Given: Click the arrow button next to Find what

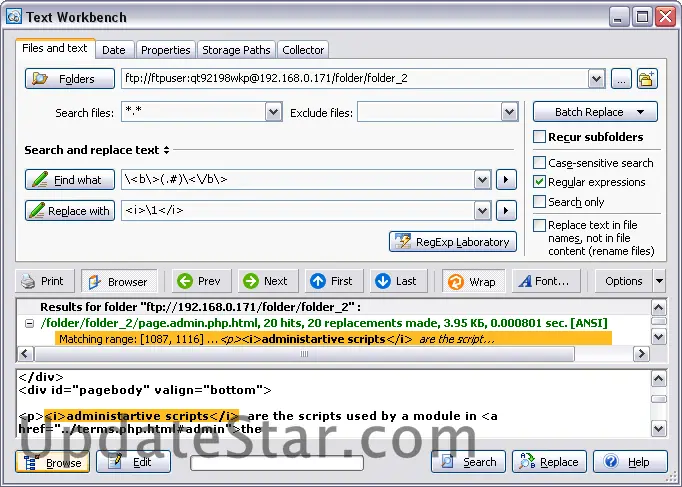Looking at the screenshot, I should (506, 180).
